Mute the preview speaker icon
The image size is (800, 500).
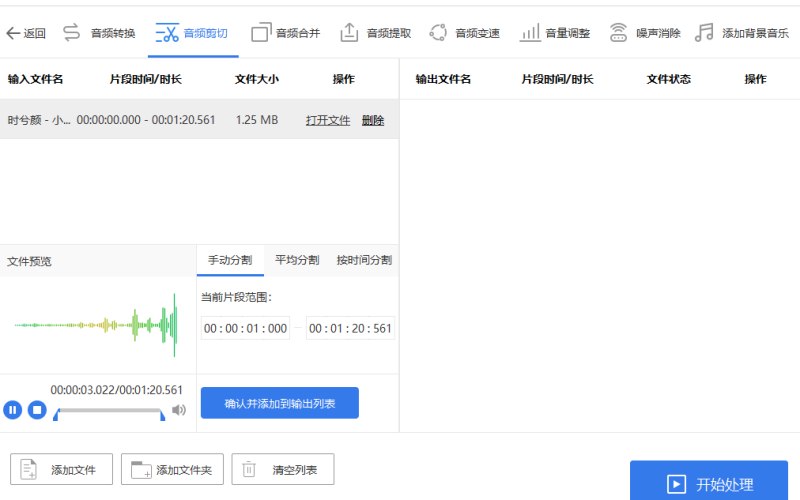pos(179,410)
